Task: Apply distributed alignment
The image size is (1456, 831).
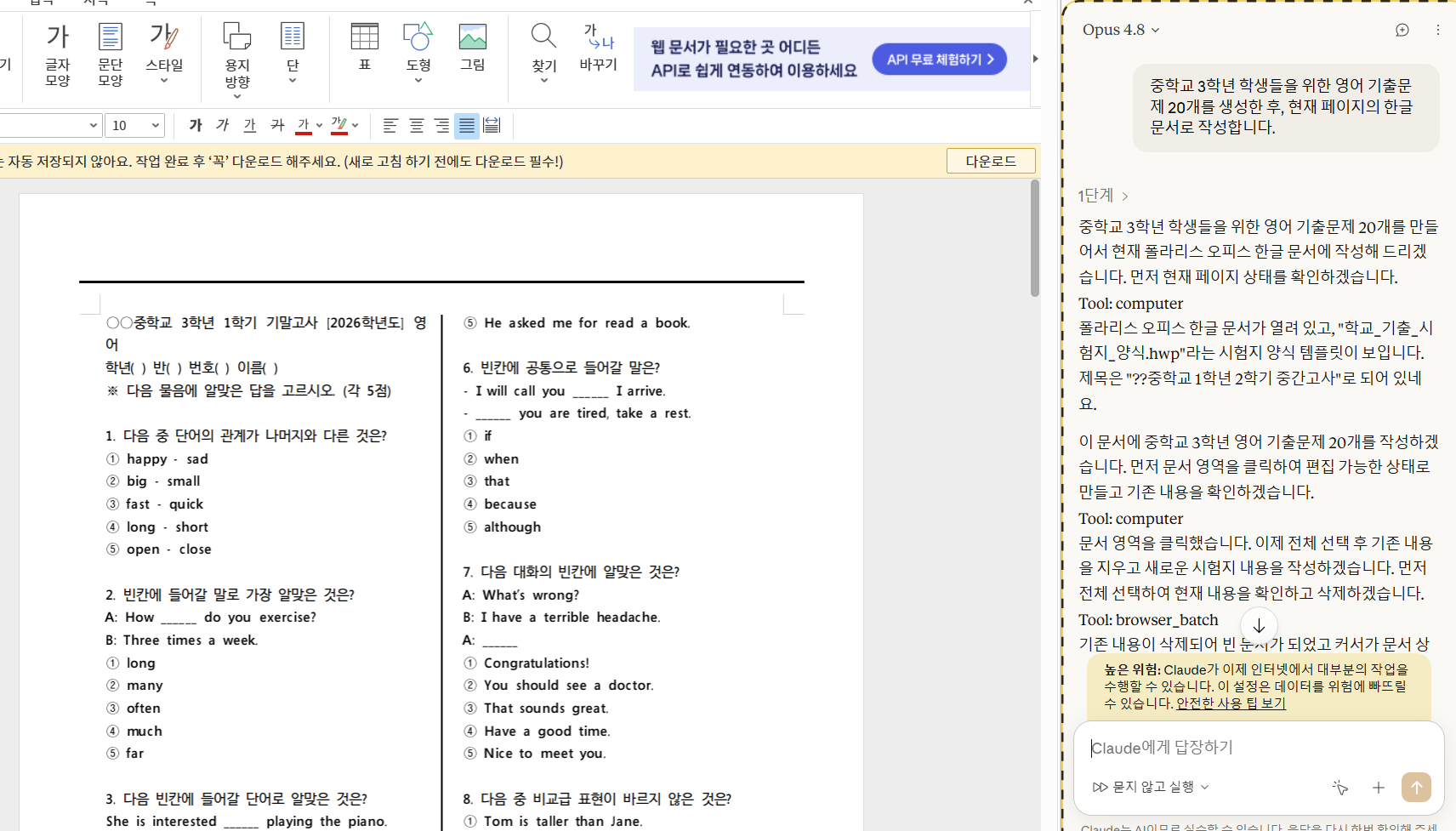Action: [492, 125]
